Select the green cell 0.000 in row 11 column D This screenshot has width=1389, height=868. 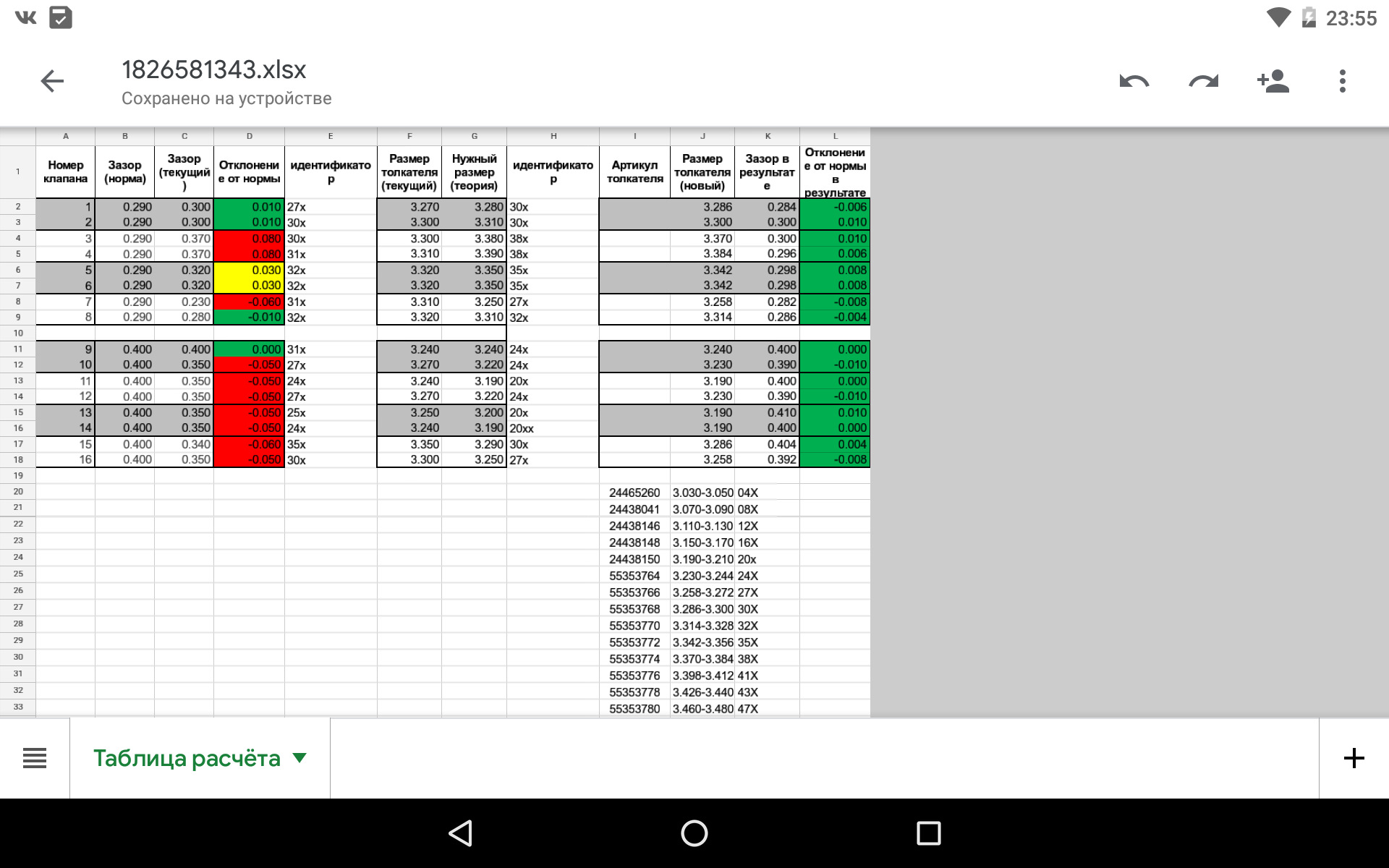click(x=250, y=349)
